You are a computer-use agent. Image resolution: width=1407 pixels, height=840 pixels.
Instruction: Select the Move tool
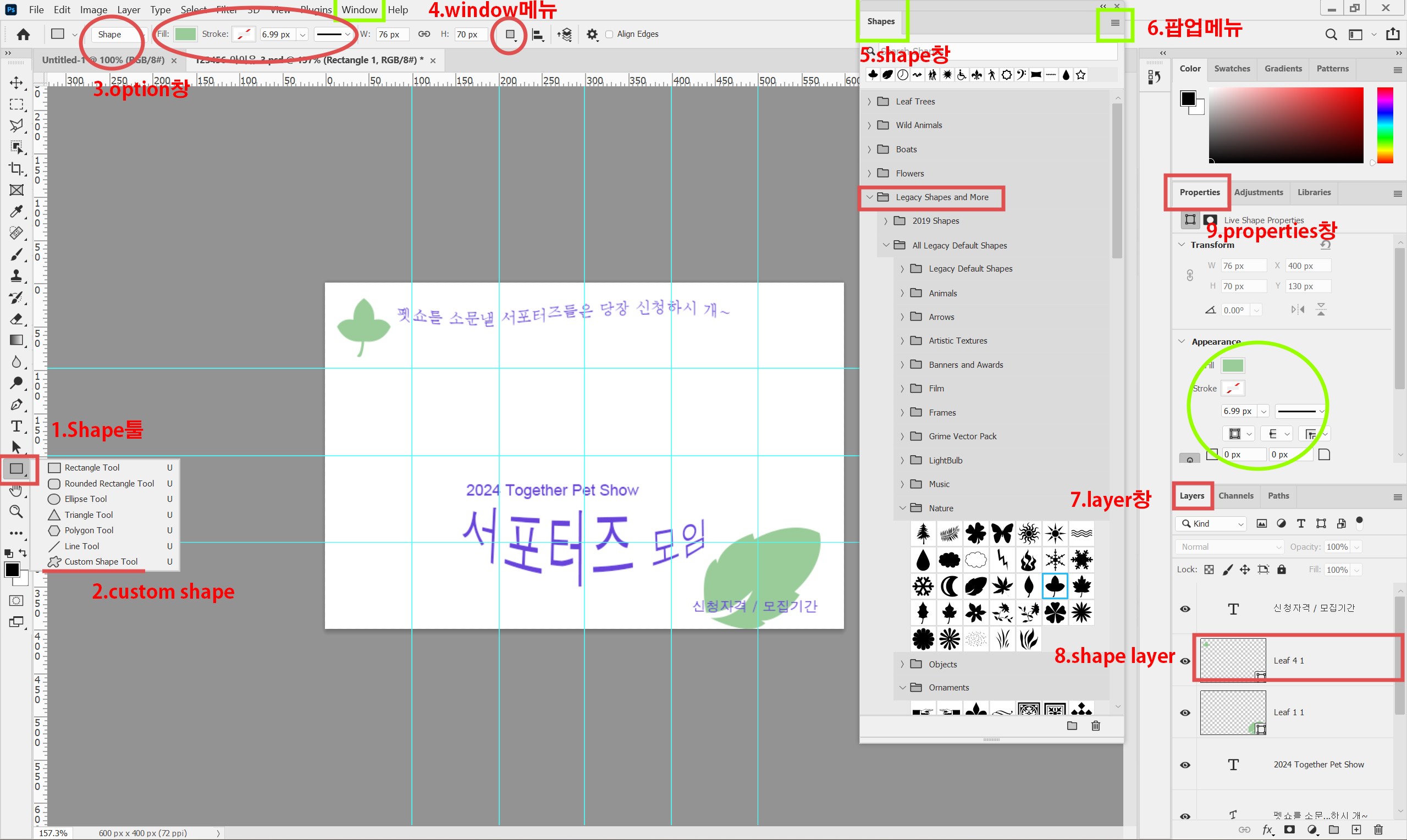coord(16,82)
